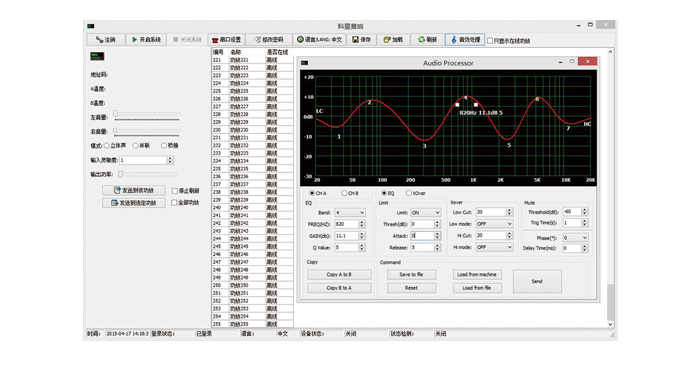Click the Copy A to B button
Screen dimensions: 700x369
339,274
